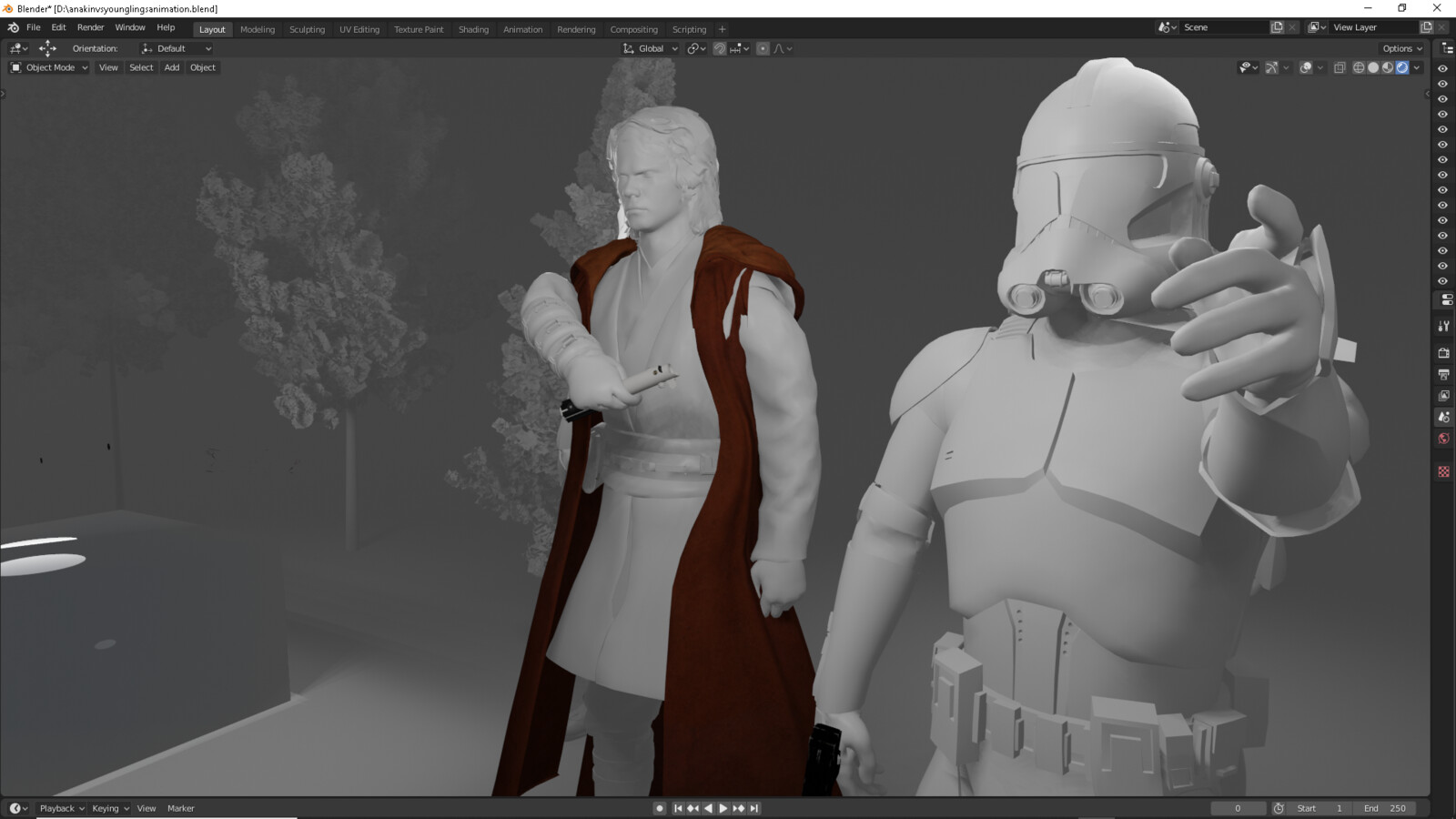The image size is (1456, 819).
Task: Open the snapping options dropdown
Action: point(740,48)
